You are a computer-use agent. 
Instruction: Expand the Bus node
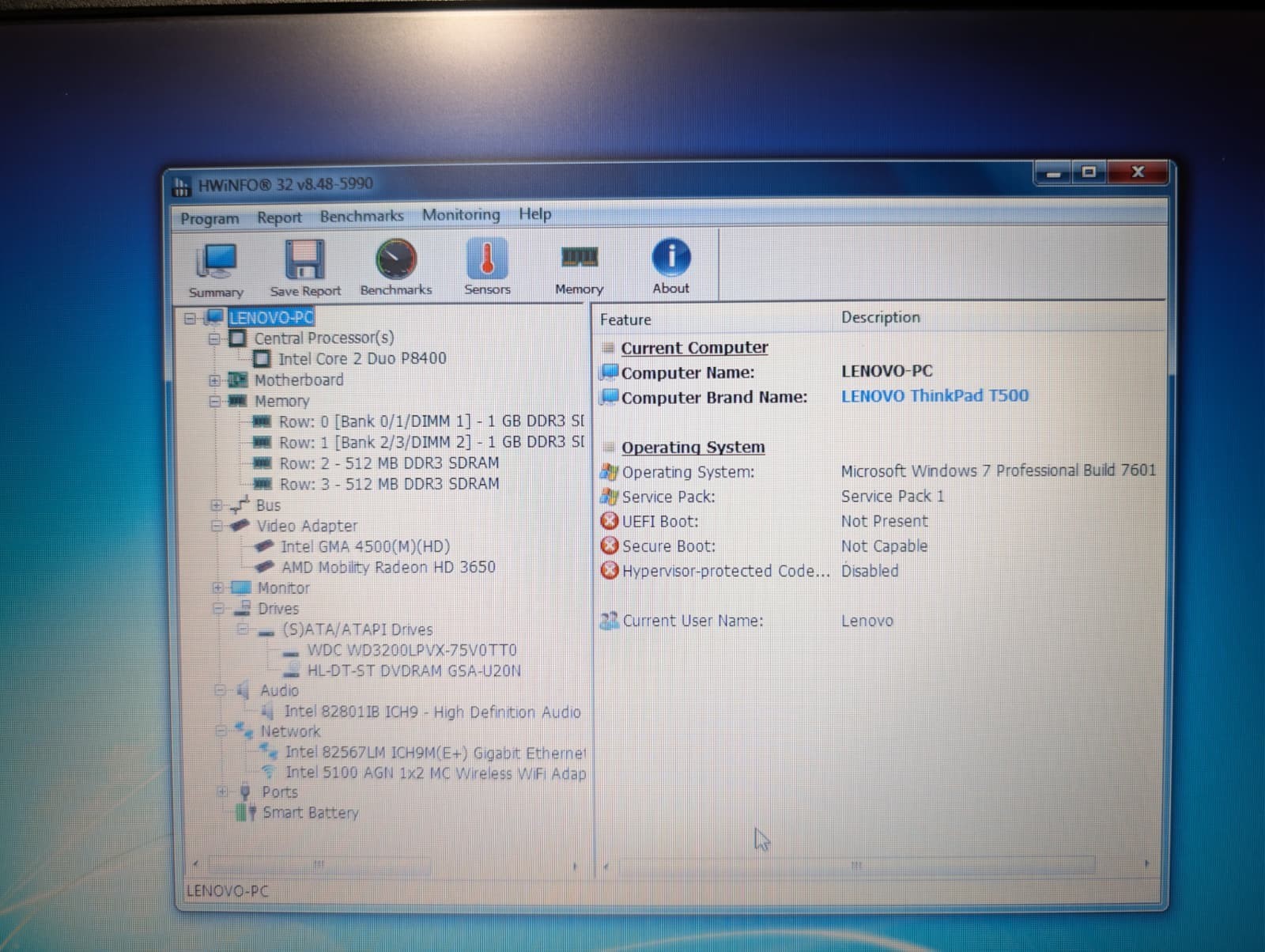pyautogui.click(x=216, y=505)
